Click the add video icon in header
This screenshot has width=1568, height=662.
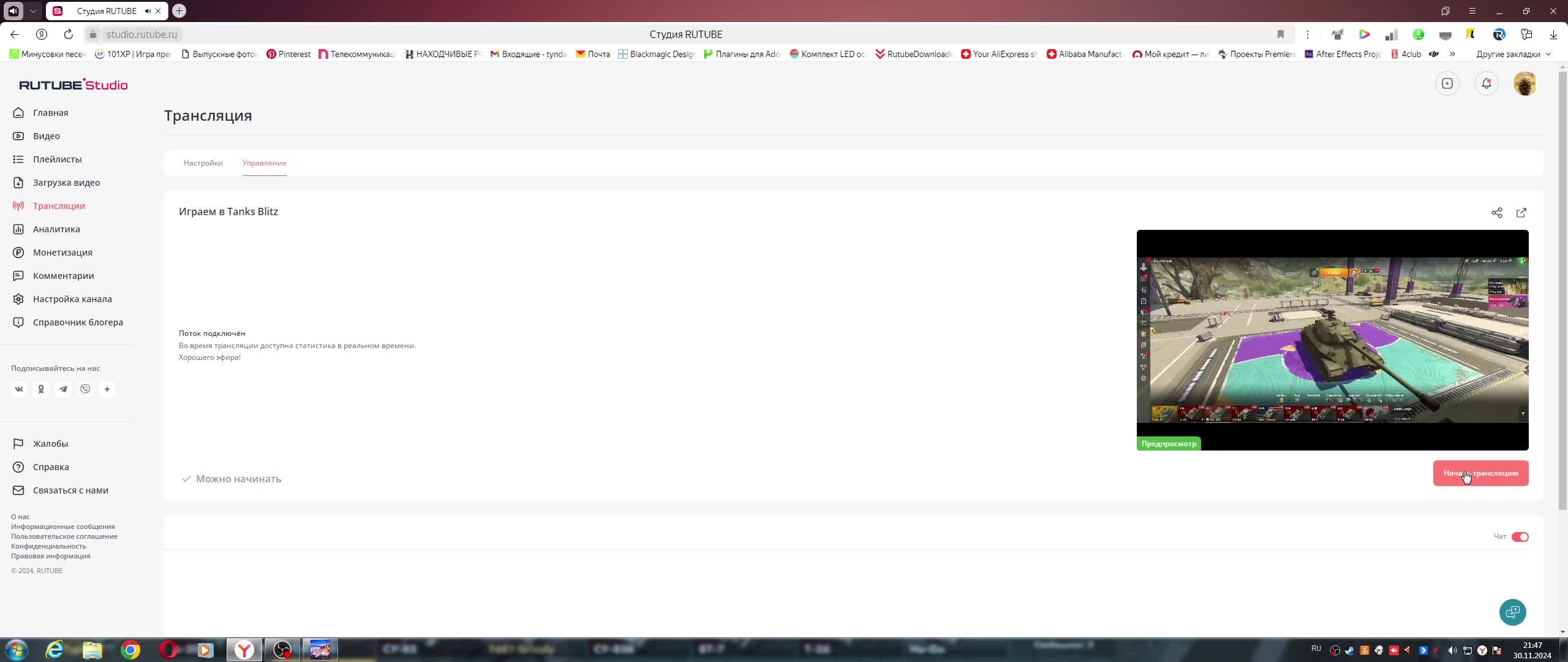(1447, 83)
